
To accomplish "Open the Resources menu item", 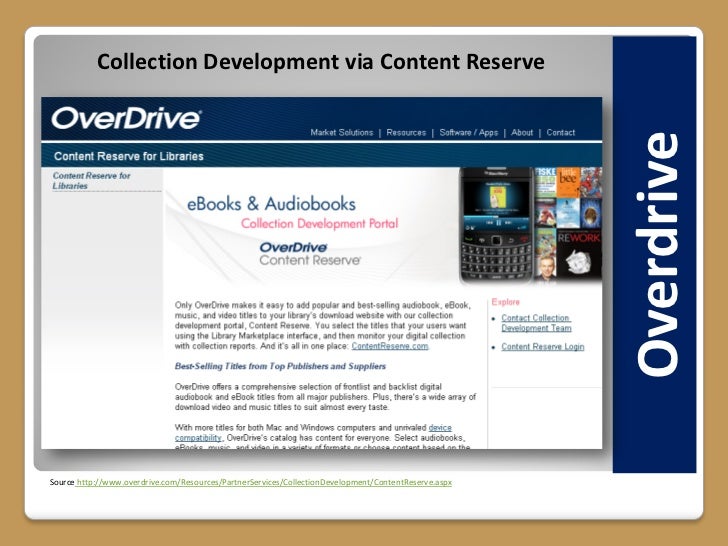I will coord(406,132).
